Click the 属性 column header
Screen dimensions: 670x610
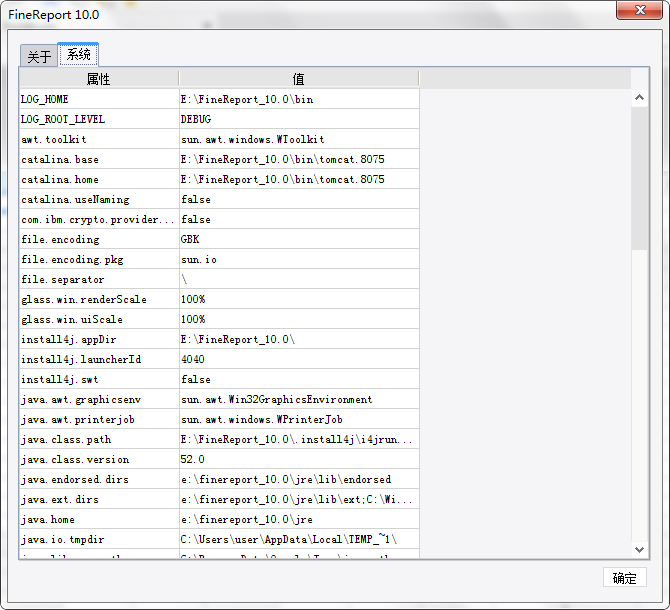[99, 79]
